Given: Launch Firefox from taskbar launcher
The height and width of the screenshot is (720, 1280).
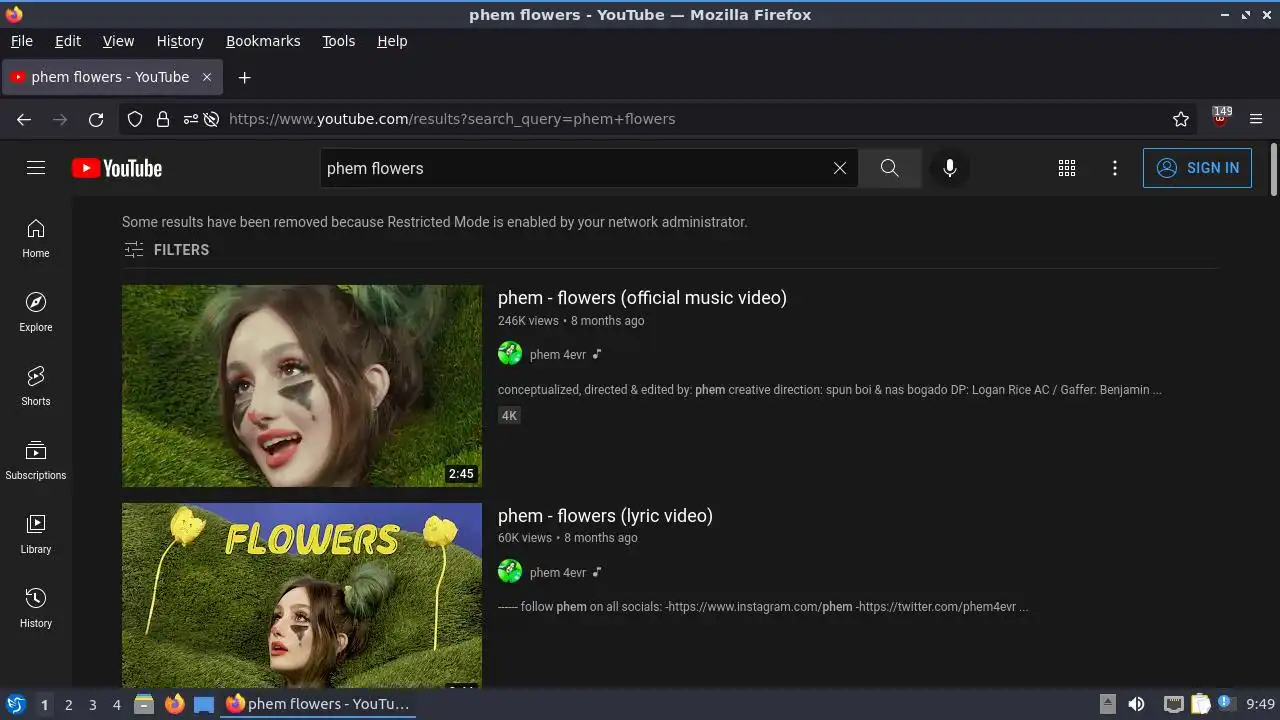Looking at the screenshot, I should tap(174, 704).
